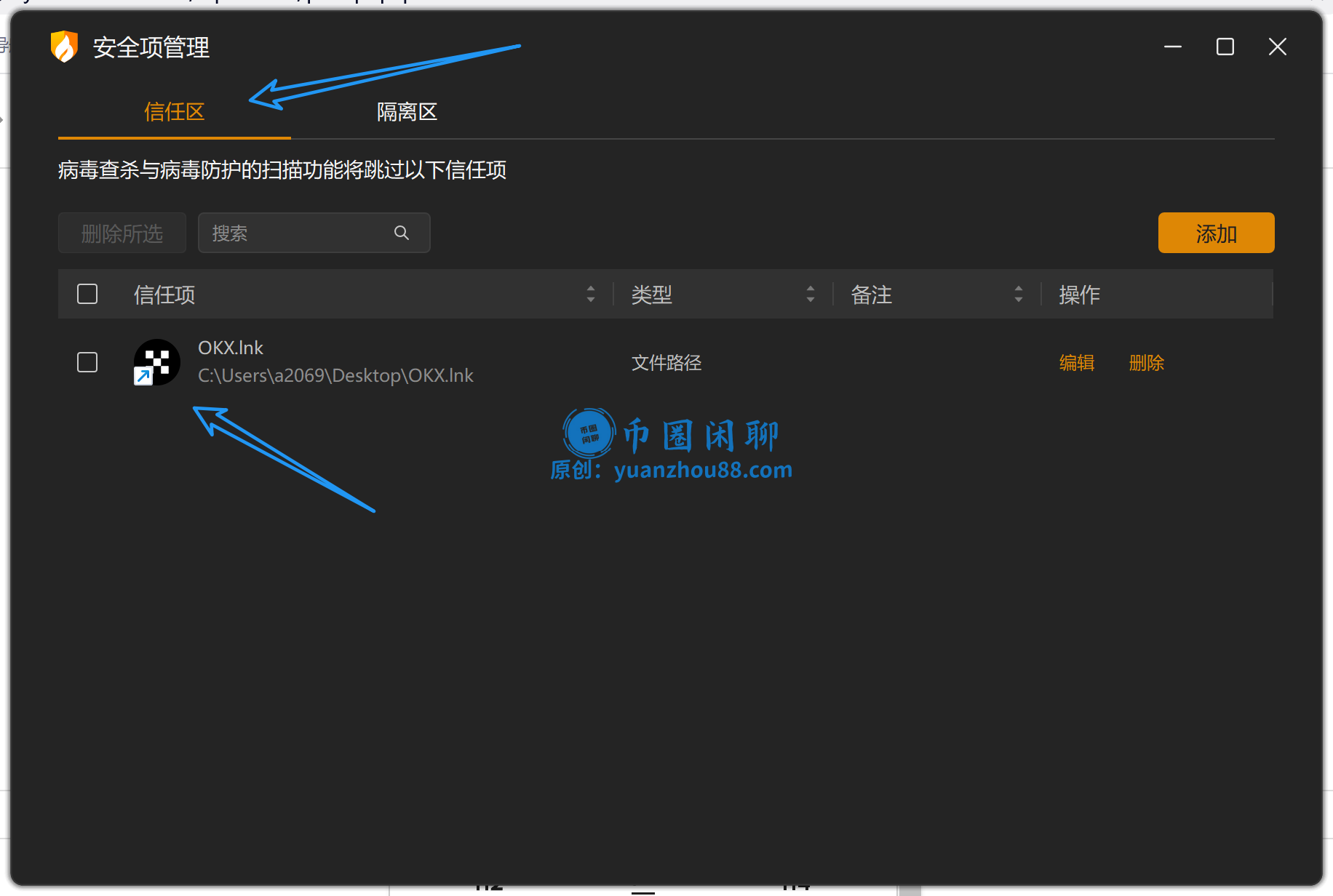Select the 信任区 tab
The height and width of the screenshot is (896, 1333).
tap(174, 112)
